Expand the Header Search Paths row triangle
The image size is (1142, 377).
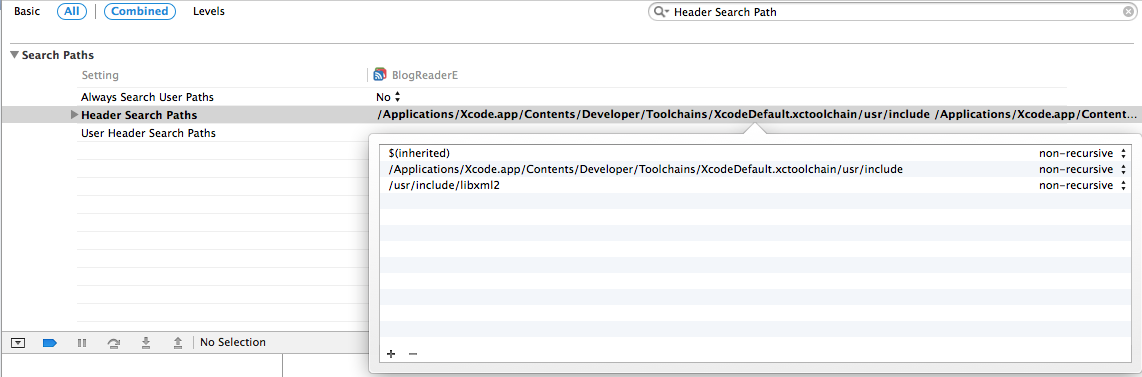coord(74,115)
